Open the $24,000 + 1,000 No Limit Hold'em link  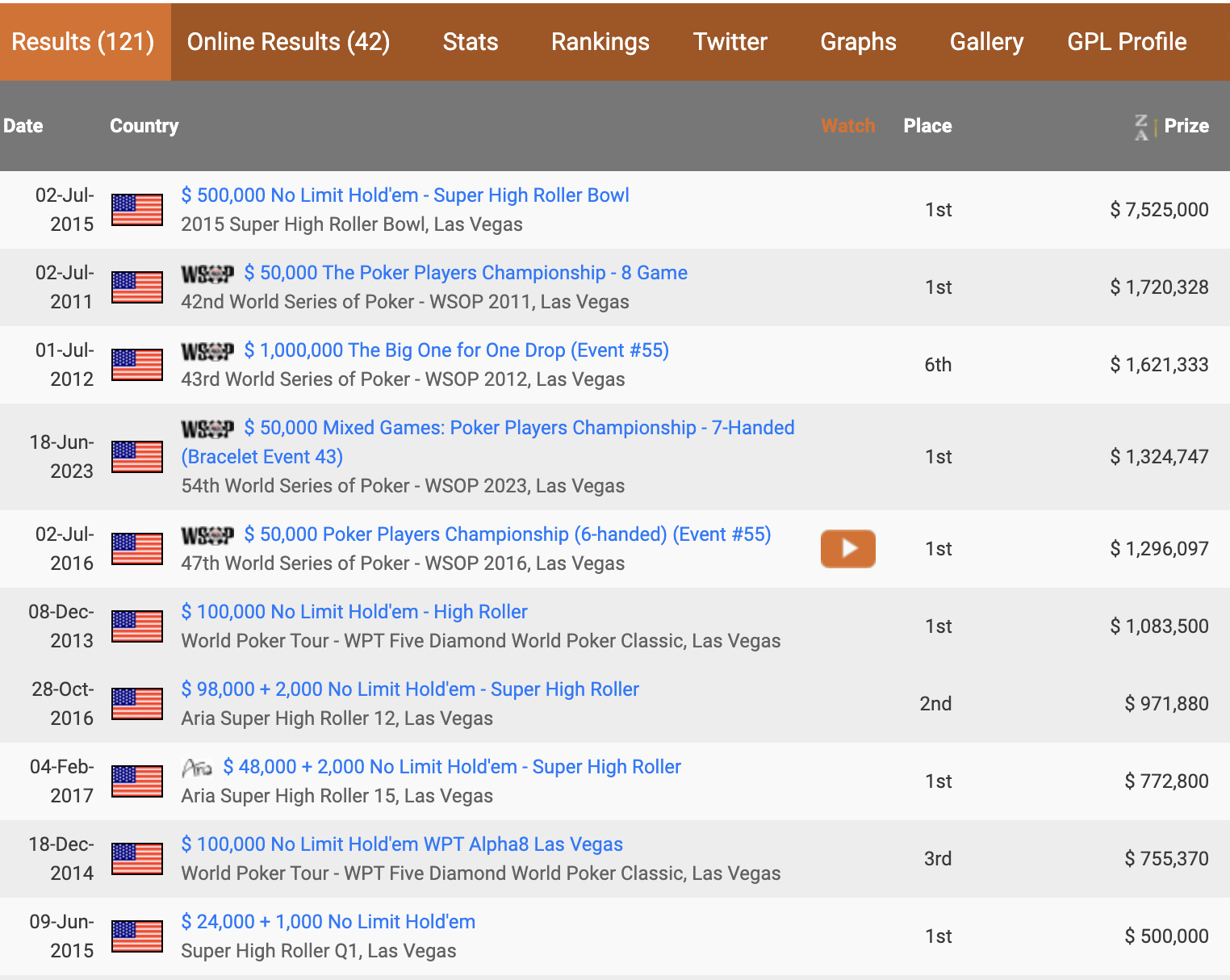328,922
